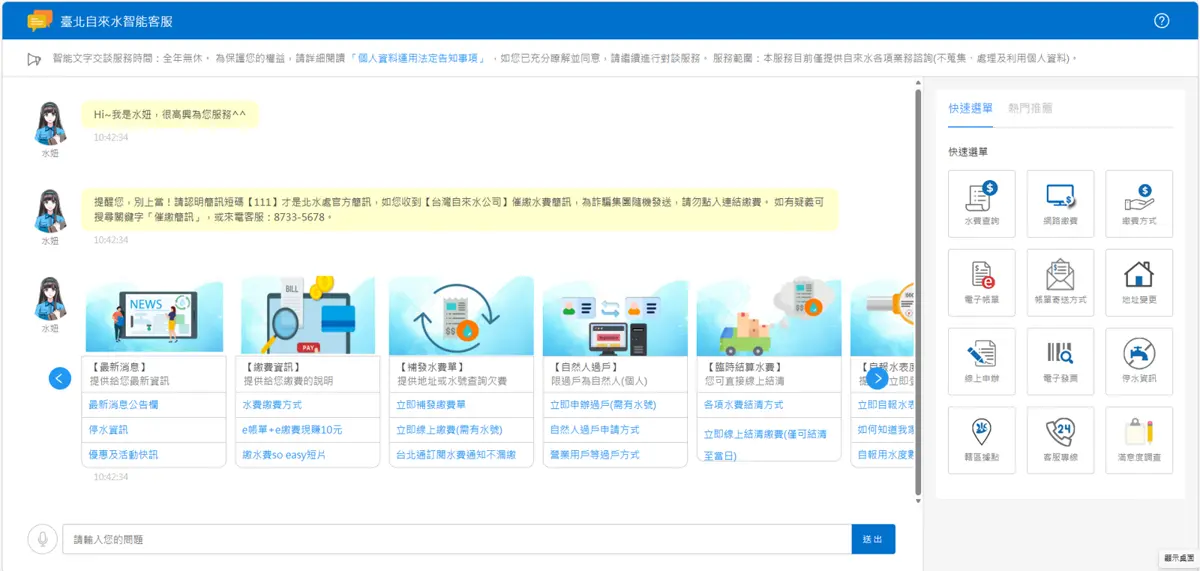Open 最新消息公告欄 link
1200x571 pixels.
tap(123, 405)
